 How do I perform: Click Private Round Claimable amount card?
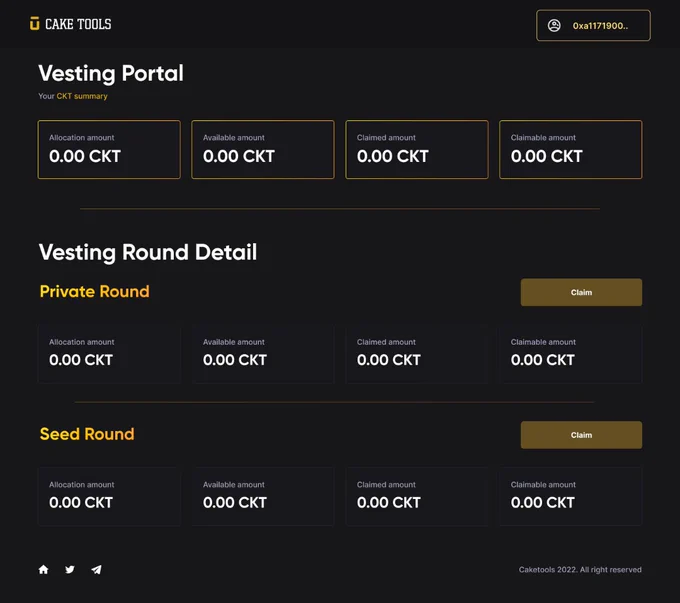point(571,354)
